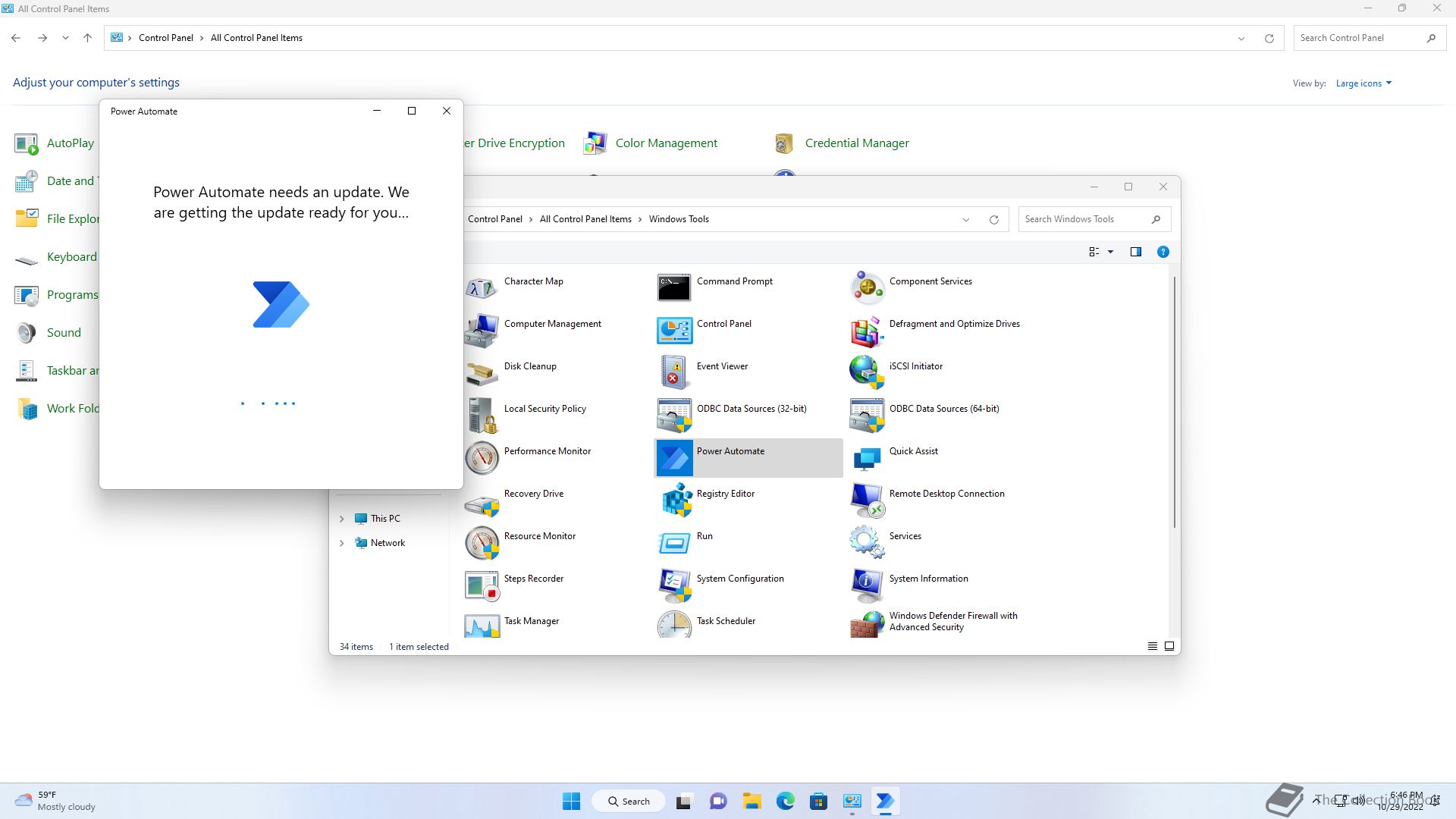Viewport: 1456px width, 819px height.
Task: Switch to large thumbnails view in status bar
Action: 1169,646
